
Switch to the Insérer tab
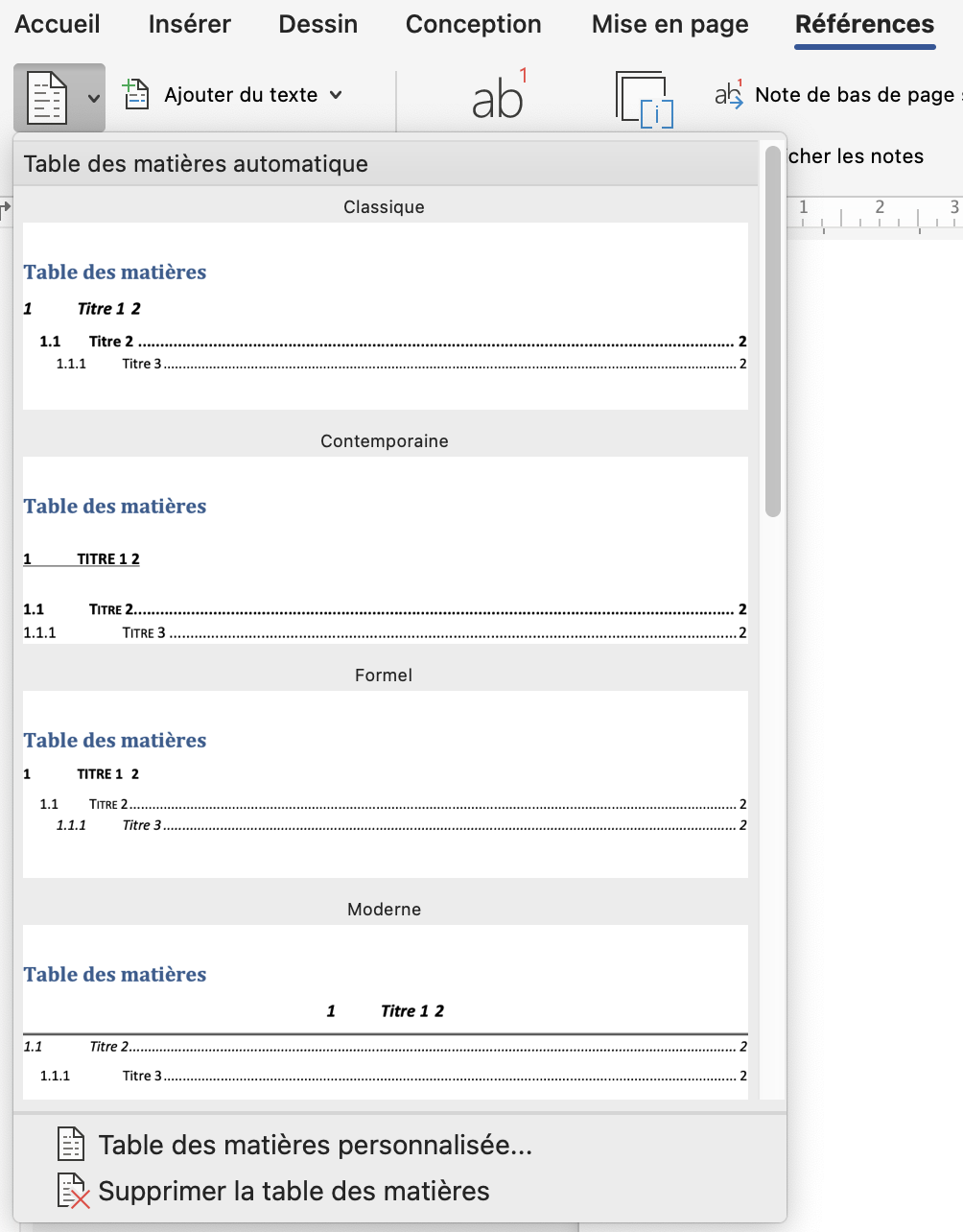[189, 24]
